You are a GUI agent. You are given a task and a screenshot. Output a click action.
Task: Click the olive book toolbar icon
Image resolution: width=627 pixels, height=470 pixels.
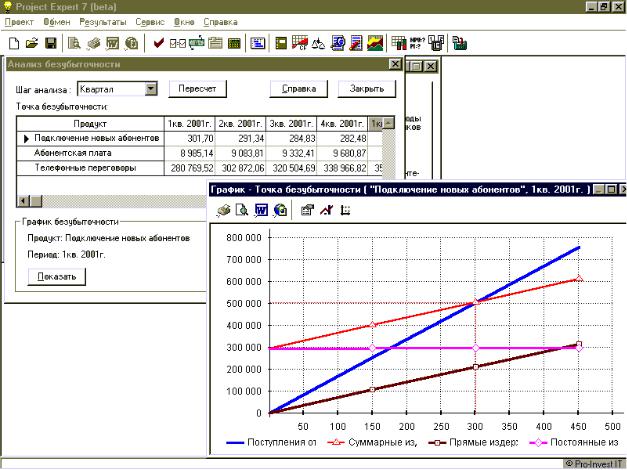[281, 43]
